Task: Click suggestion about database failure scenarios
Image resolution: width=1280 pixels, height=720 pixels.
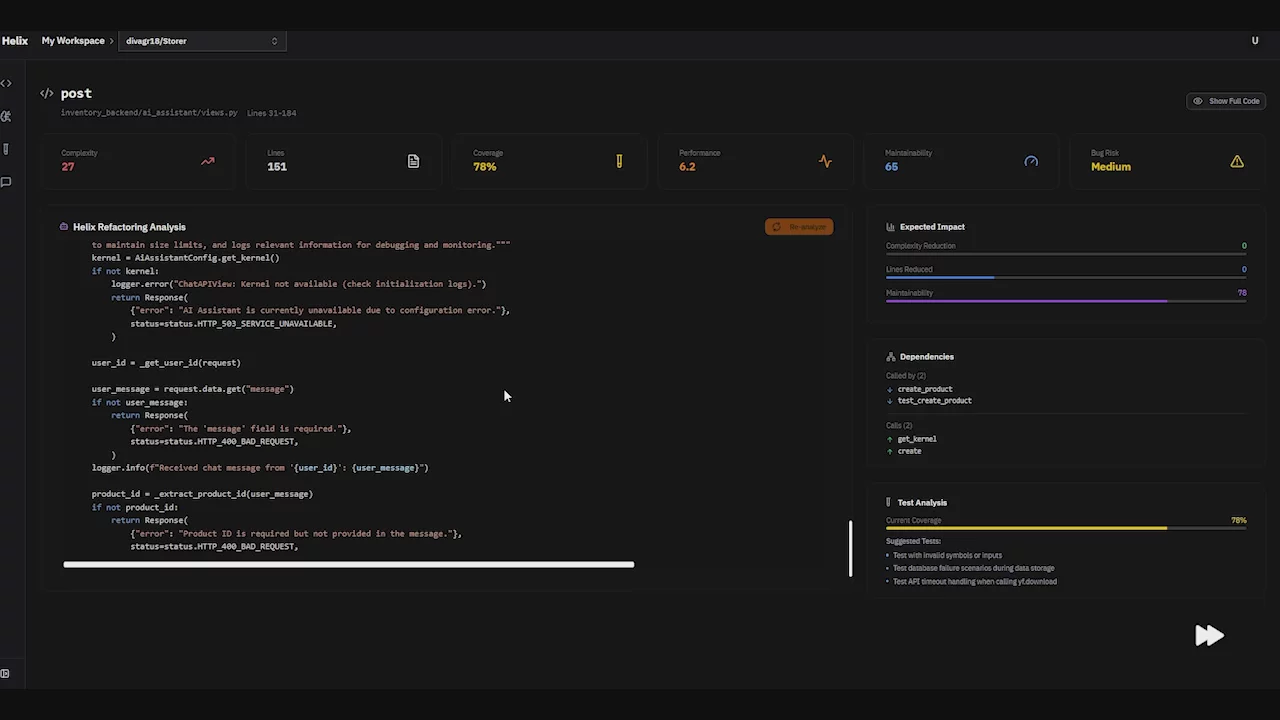Action: coord(973,568)
